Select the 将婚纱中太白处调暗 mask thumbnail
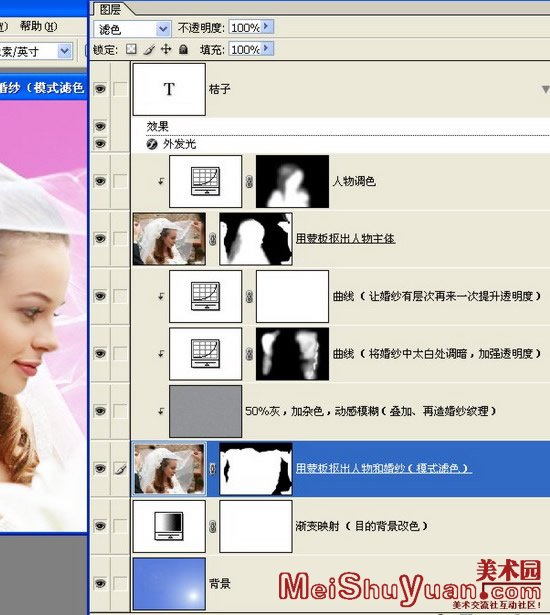 [x=292, y=354]
